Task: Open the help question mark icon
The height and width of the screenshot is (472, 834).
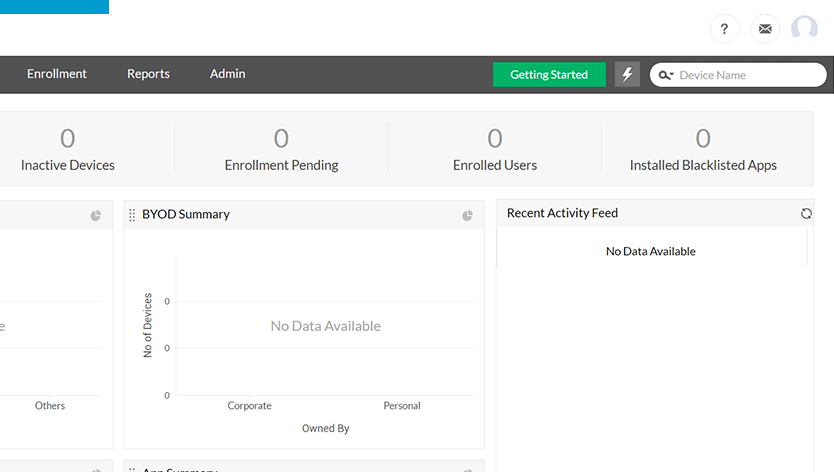Action: click(725, 29)
